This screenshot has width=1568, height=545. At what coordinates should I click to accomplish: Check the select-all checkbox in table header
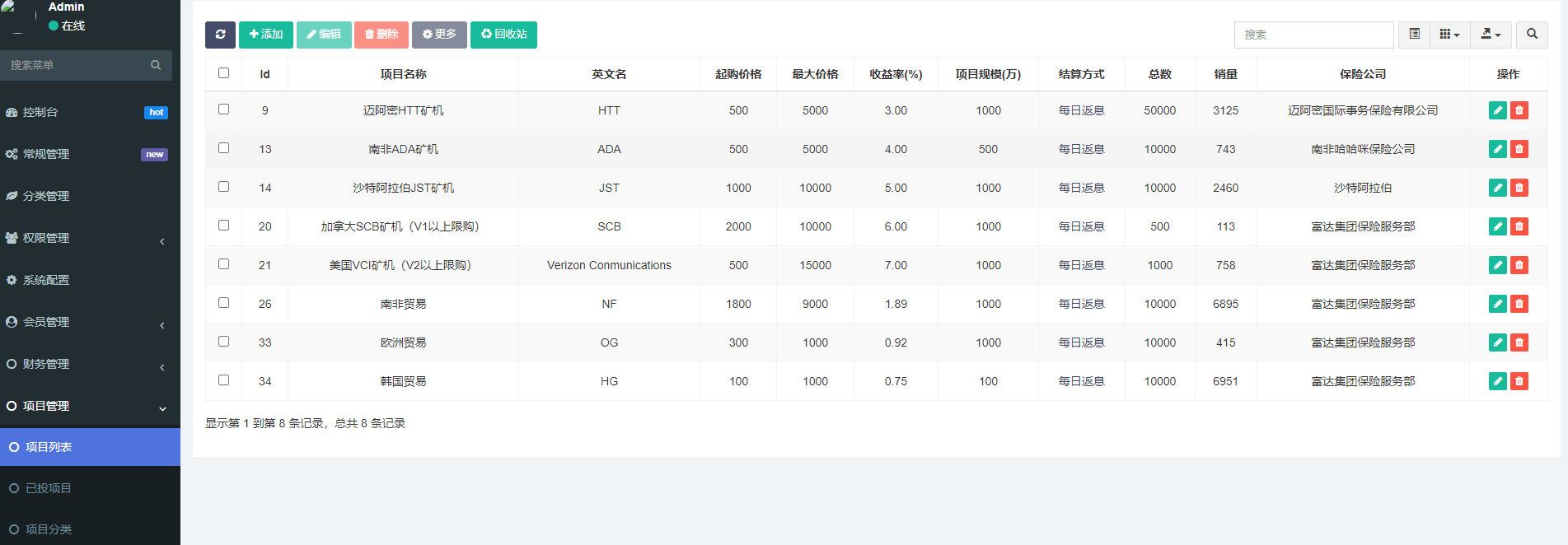[x=223, y=73]
